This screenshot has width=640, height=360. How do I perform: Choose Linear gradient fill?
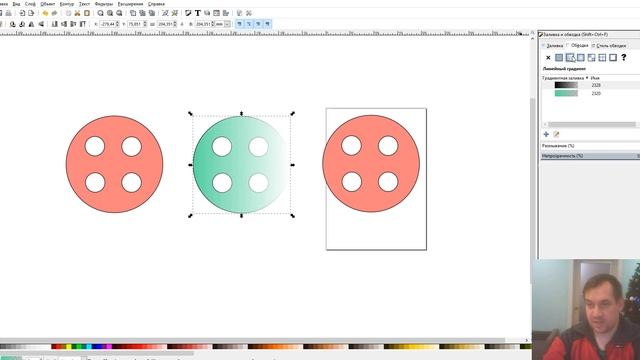pos(570,58)
